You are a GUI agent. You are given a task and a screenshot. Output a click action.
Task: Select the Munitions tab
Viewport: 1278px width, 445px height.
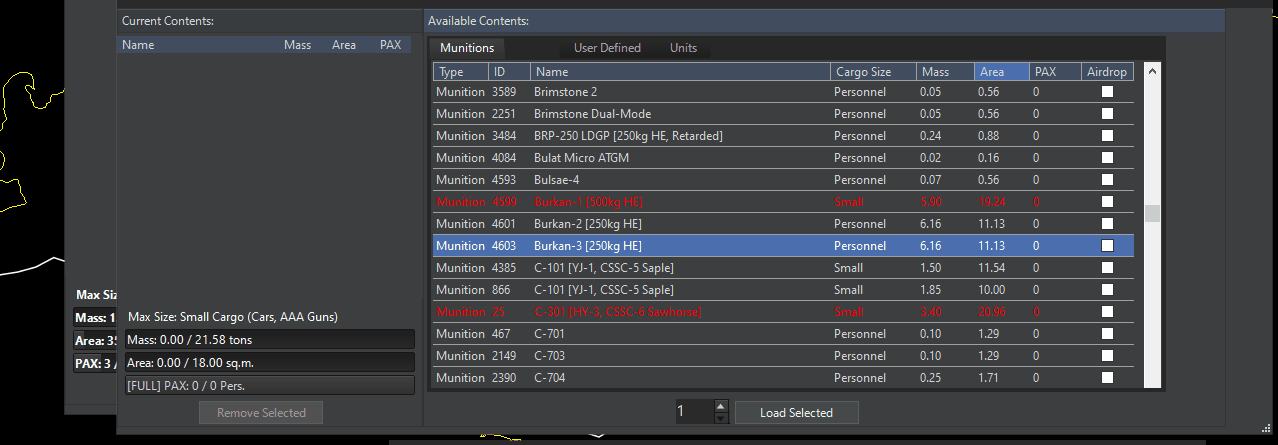point(467,48)
